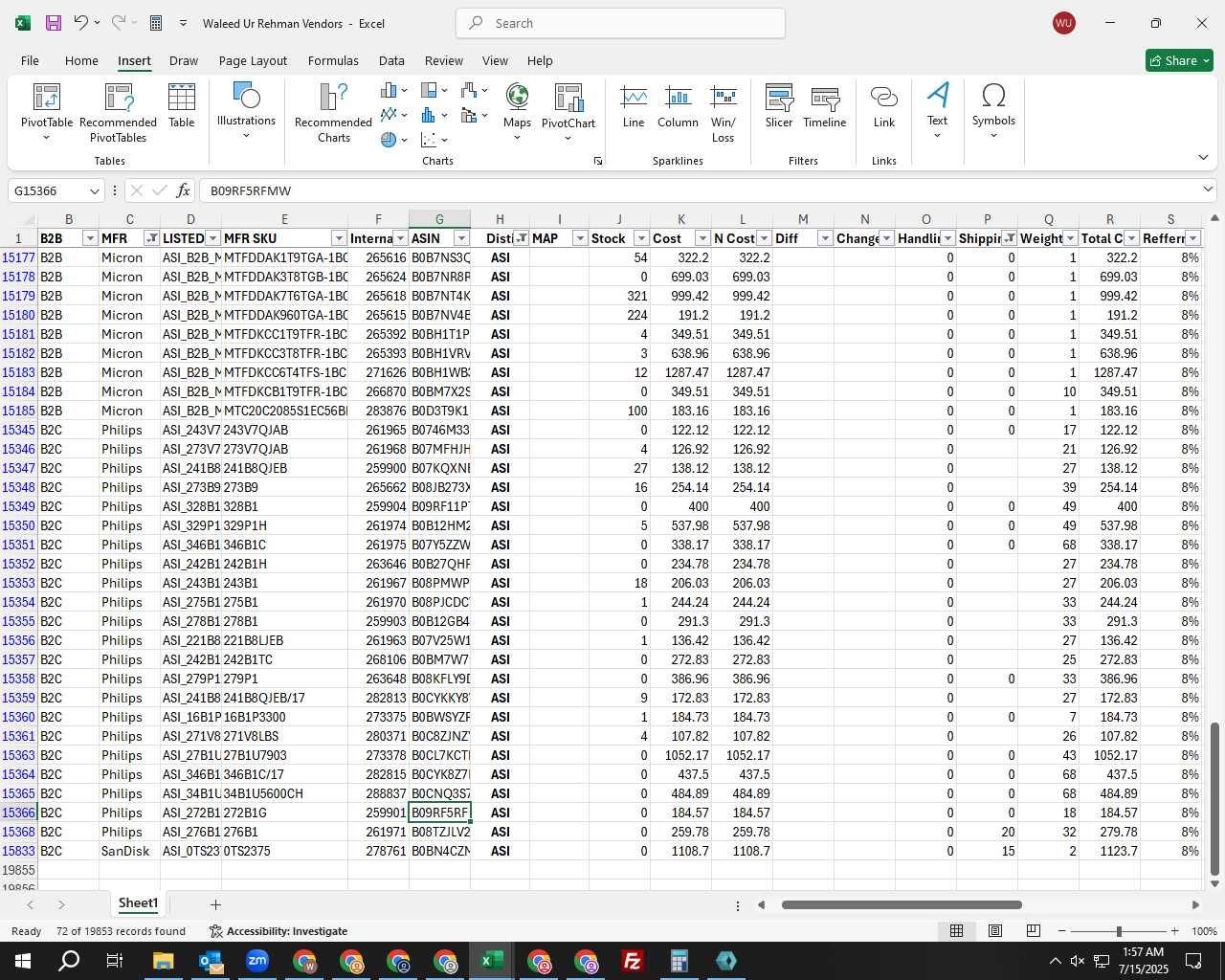Viewport: 1225px width, 980px height.
Task: Click the Insert Function fx icon
Action: tap(184, 190)
